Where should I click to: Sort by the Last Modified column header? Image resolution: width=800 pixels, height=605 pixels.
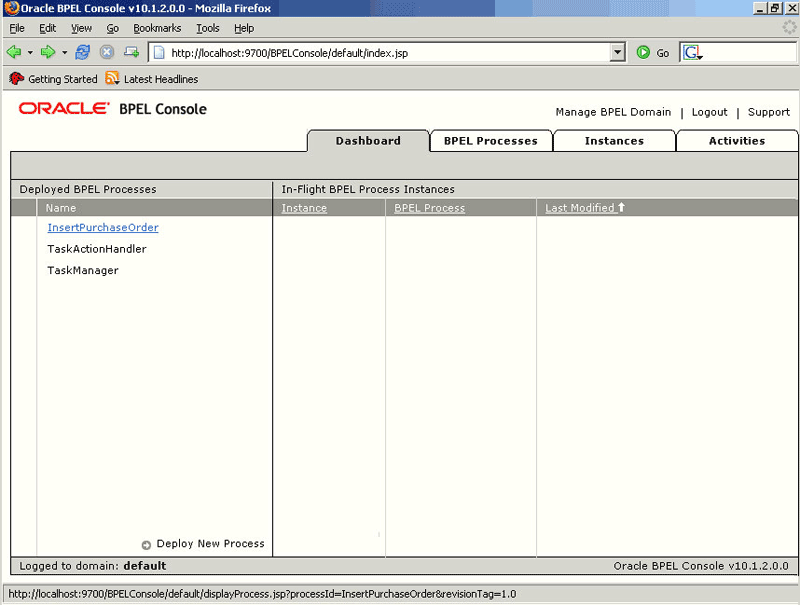580,208
